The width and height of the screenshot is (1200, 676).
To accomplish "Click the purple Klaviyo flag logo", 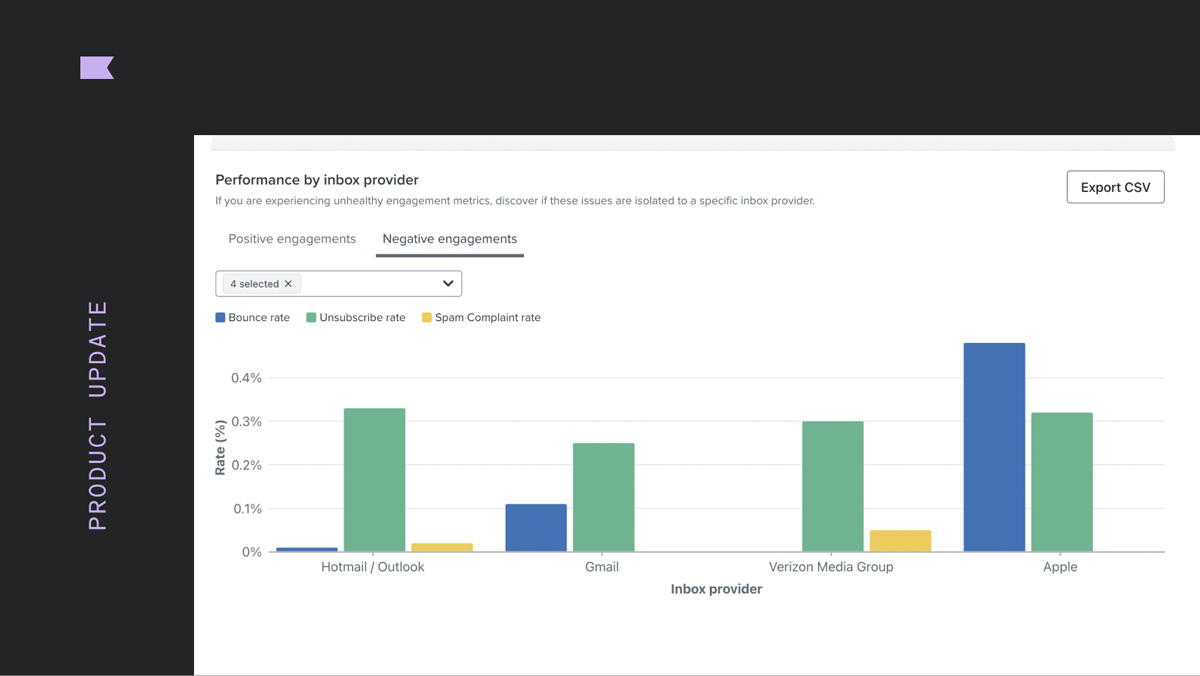I will pos(97,68).
